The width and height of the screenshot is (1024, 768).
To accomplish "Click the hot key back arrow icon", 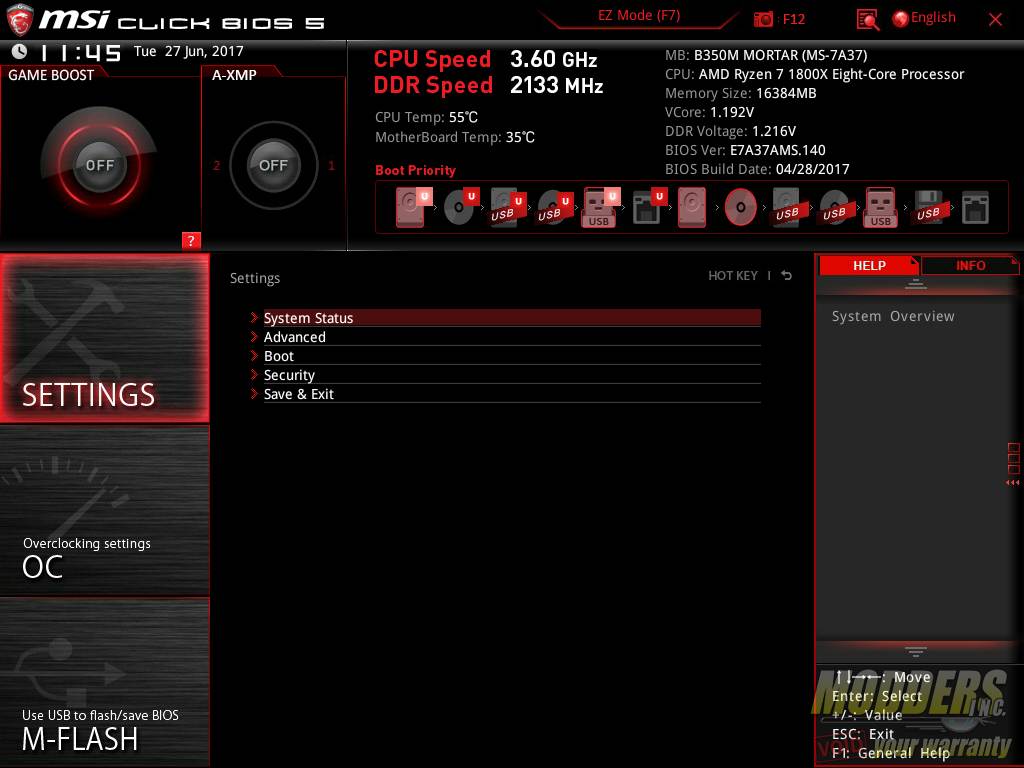I will pyautogui.click(x=787, y=276).
